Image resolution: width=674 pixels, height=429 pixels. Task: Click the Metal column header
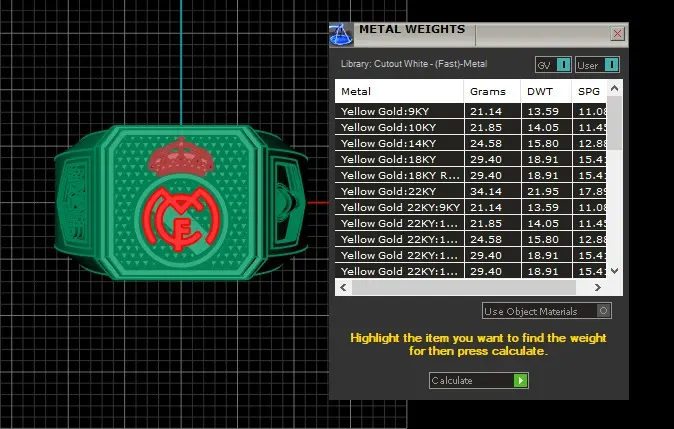(399, 91)
